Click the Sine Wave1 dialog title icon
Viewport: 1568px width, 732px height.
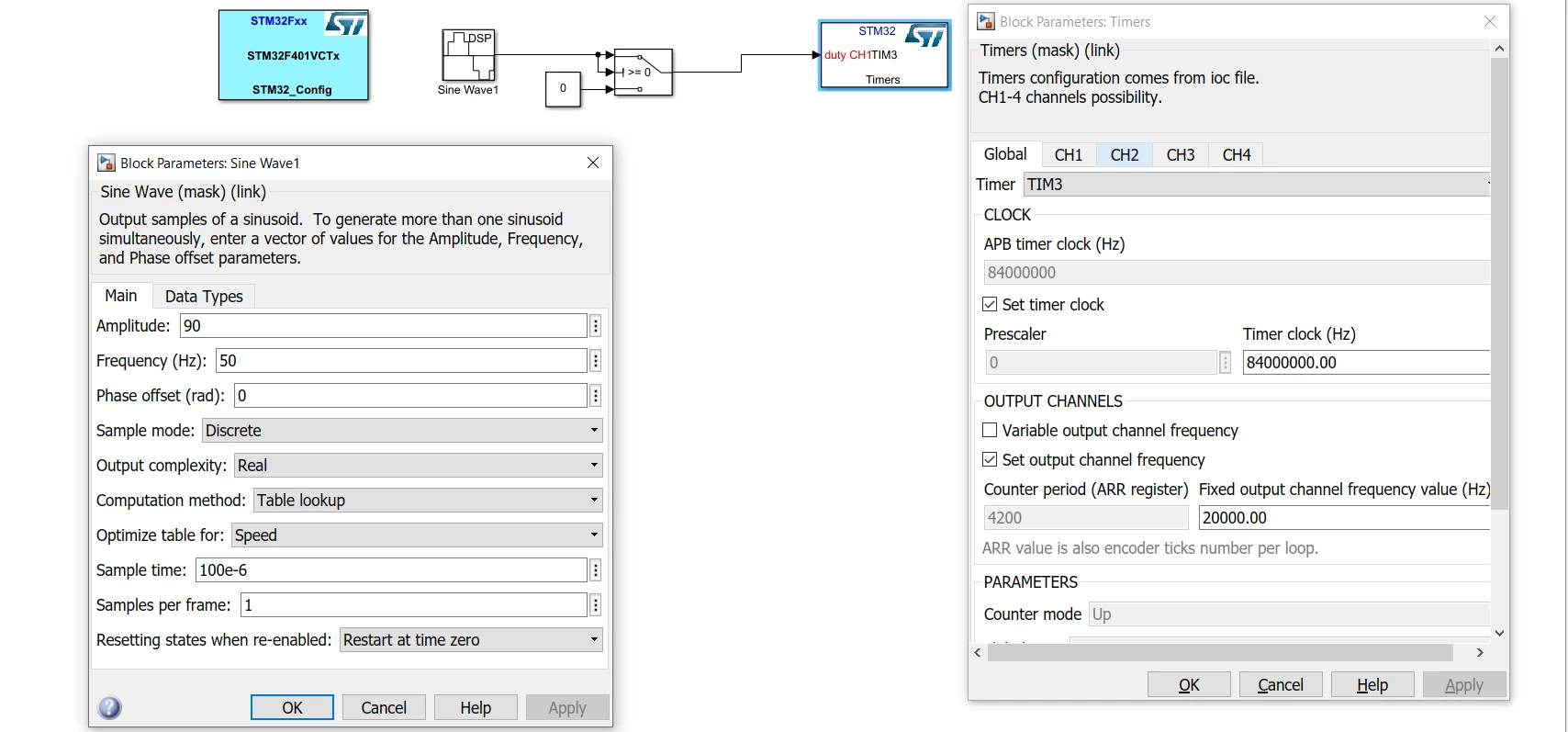coord(106,163)
